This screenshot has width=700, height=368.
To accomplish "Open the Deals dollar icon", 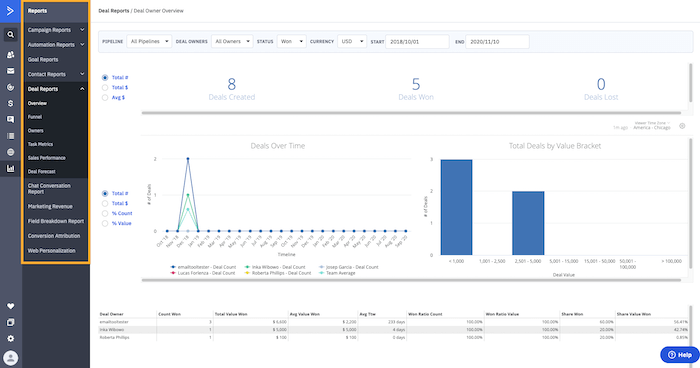I will click(11, 103).
